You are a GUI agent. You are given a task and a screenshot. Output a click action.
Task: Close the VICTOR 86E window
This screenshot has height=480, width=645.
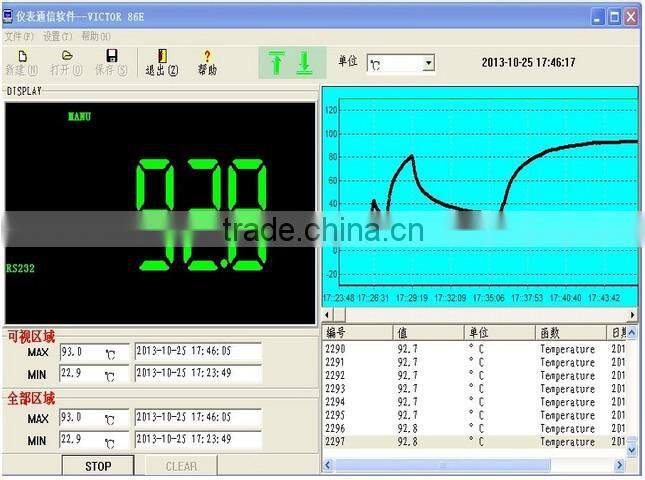tap(631, 17)
